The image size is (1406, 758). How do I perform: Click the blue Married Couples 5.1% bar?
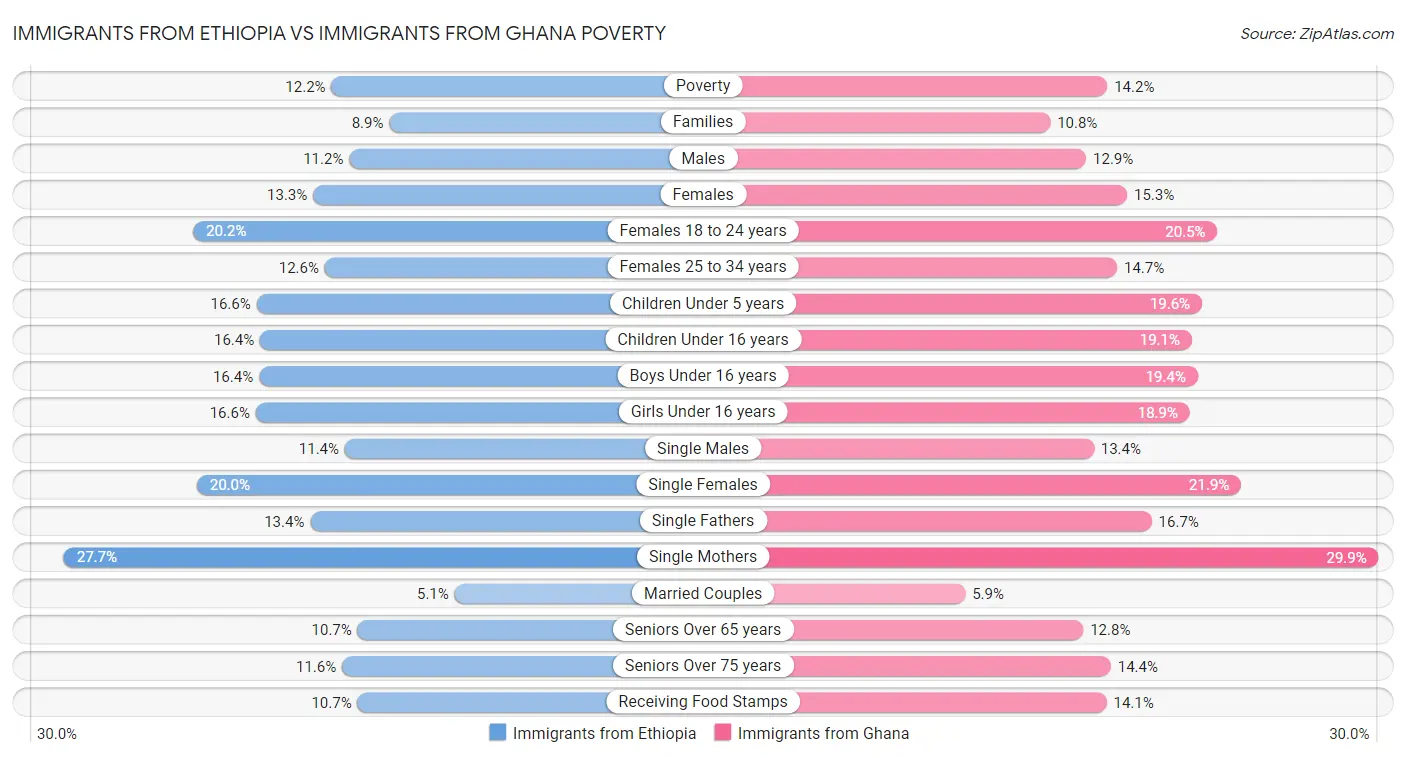(x=545, y=593)
